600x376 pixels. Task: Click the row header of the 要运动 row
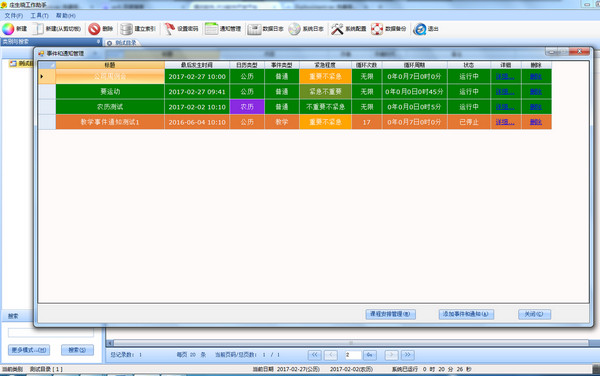click(x=47, y=92)
